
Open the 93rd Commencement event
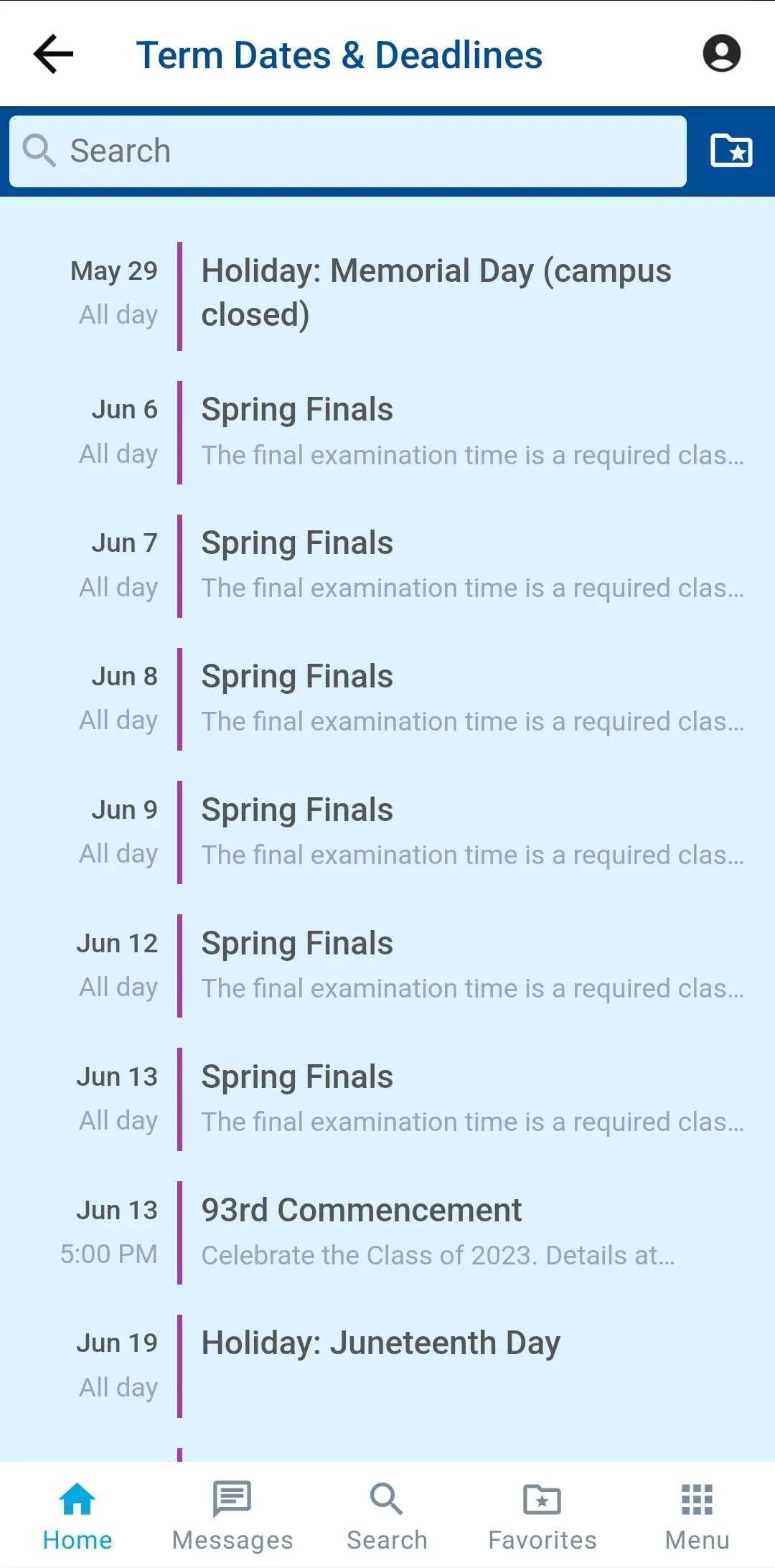(x=387, y=1233)
